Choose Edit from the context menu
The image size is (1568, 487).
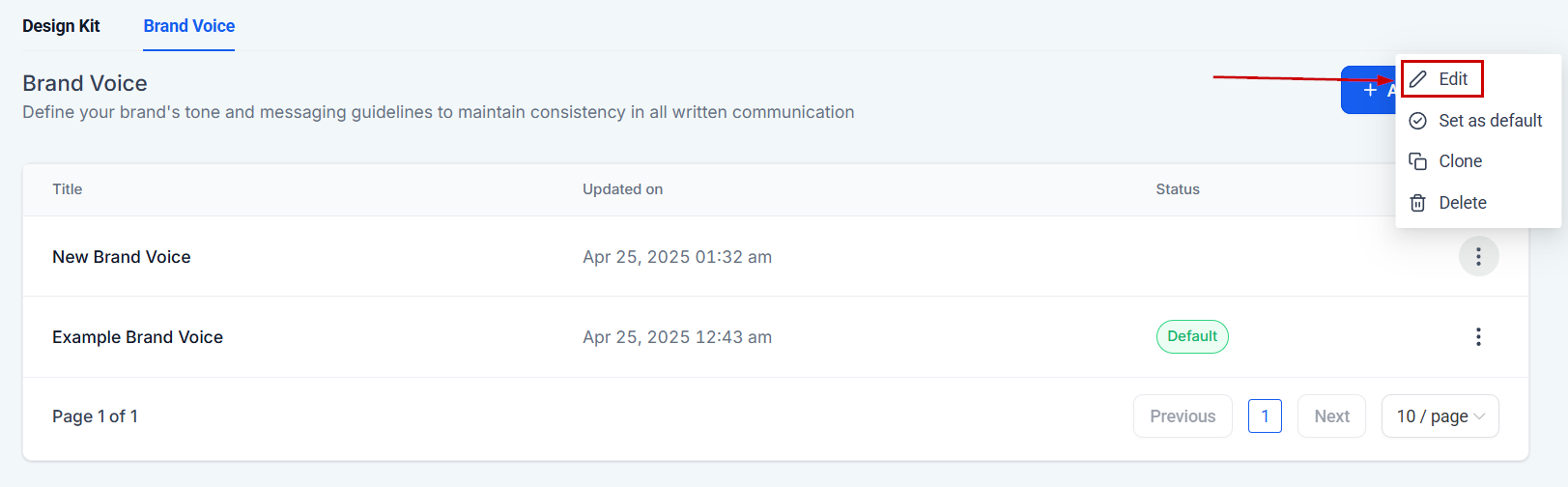[x=1453, y=79]
